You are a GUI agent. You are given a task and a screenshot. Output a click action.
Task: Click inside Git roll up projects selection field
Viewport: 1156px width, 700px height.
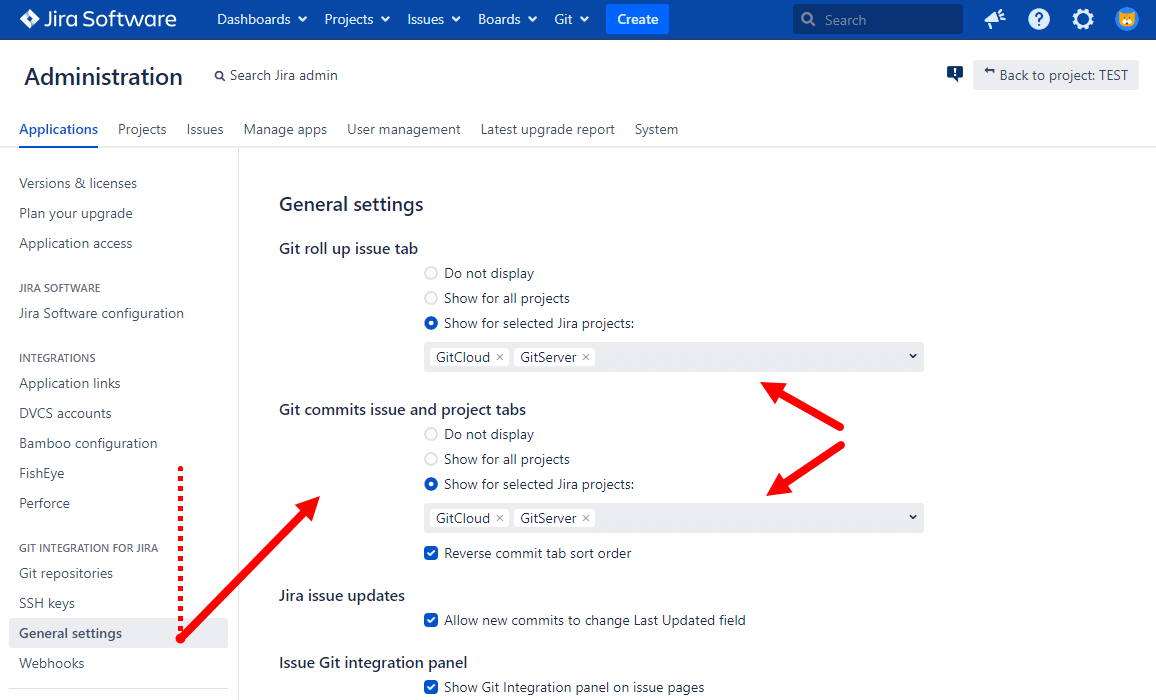(x=674, y=357)
